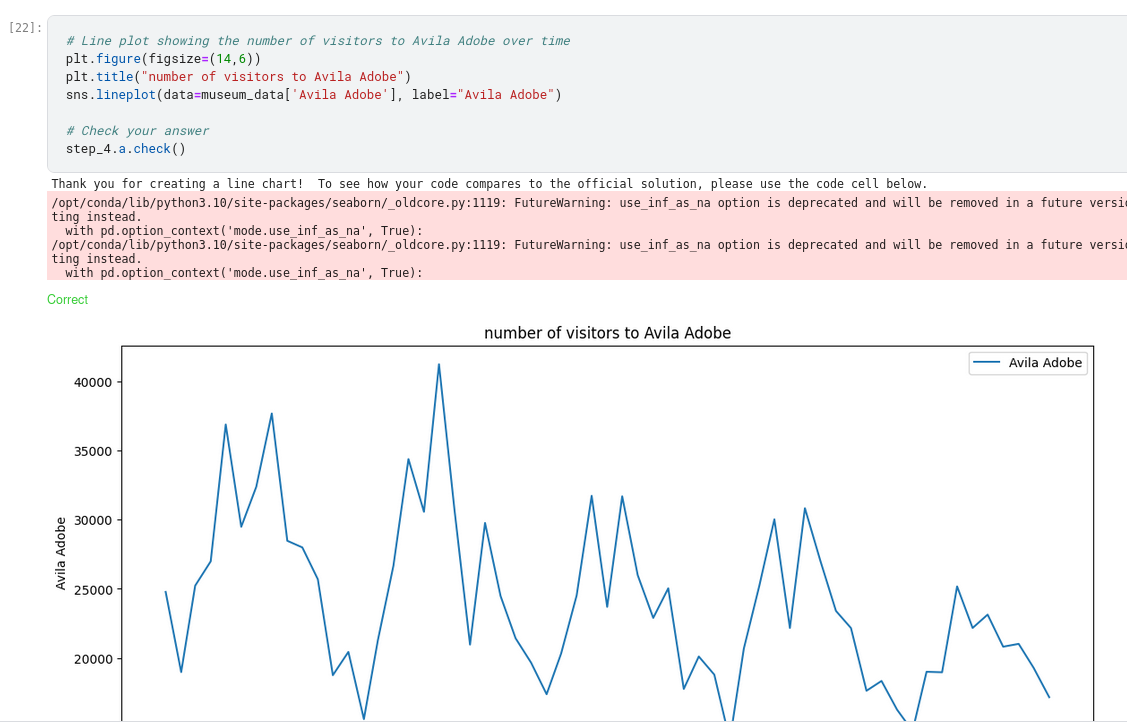The width and height of the screenshot is (1127, 722).
Task: Click the 'Avila Adobe' legend label
Action: [1045, 363]
